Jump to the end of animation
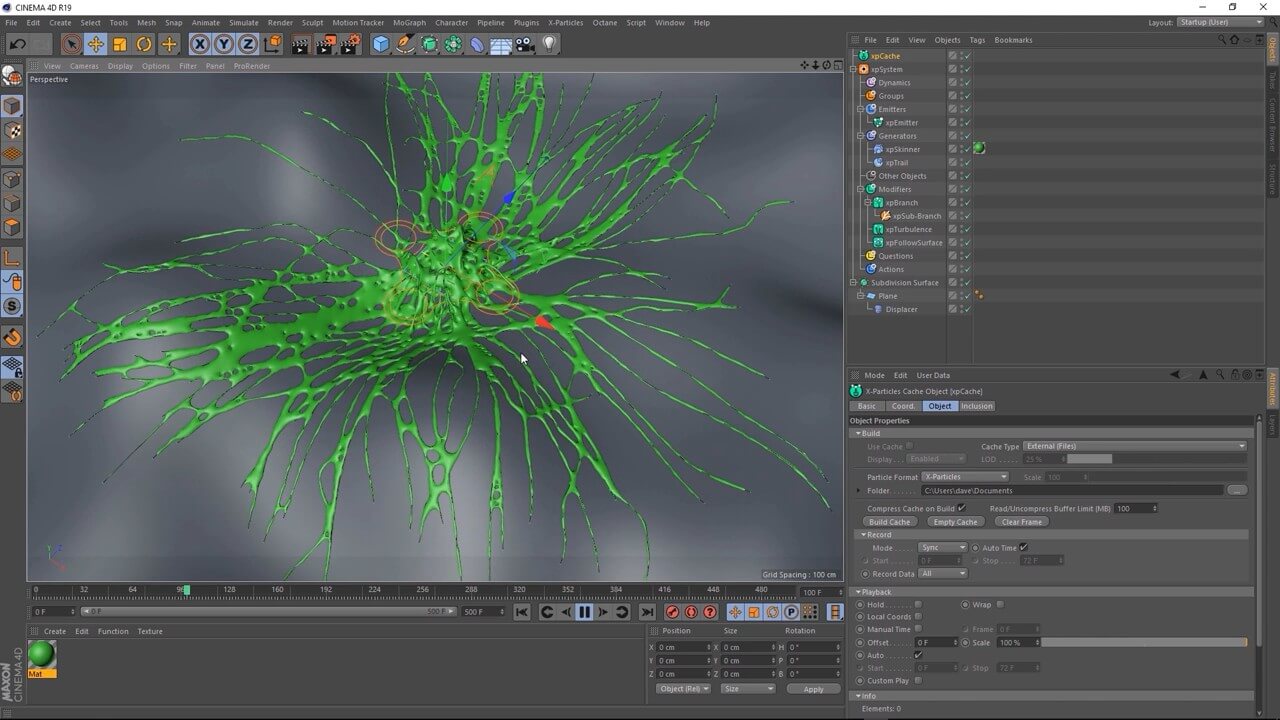The image size is (1280, 720). tap(647, 612)
